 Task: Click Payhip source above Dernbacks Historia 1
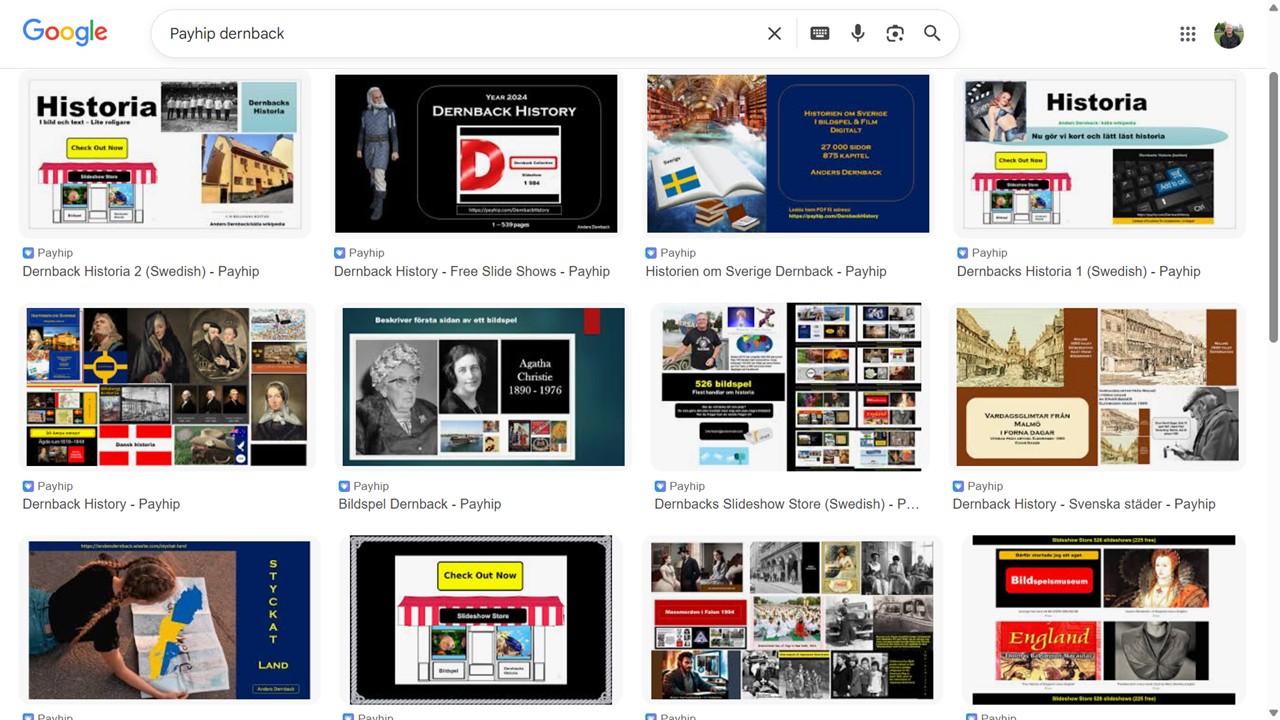coord(982,253)
